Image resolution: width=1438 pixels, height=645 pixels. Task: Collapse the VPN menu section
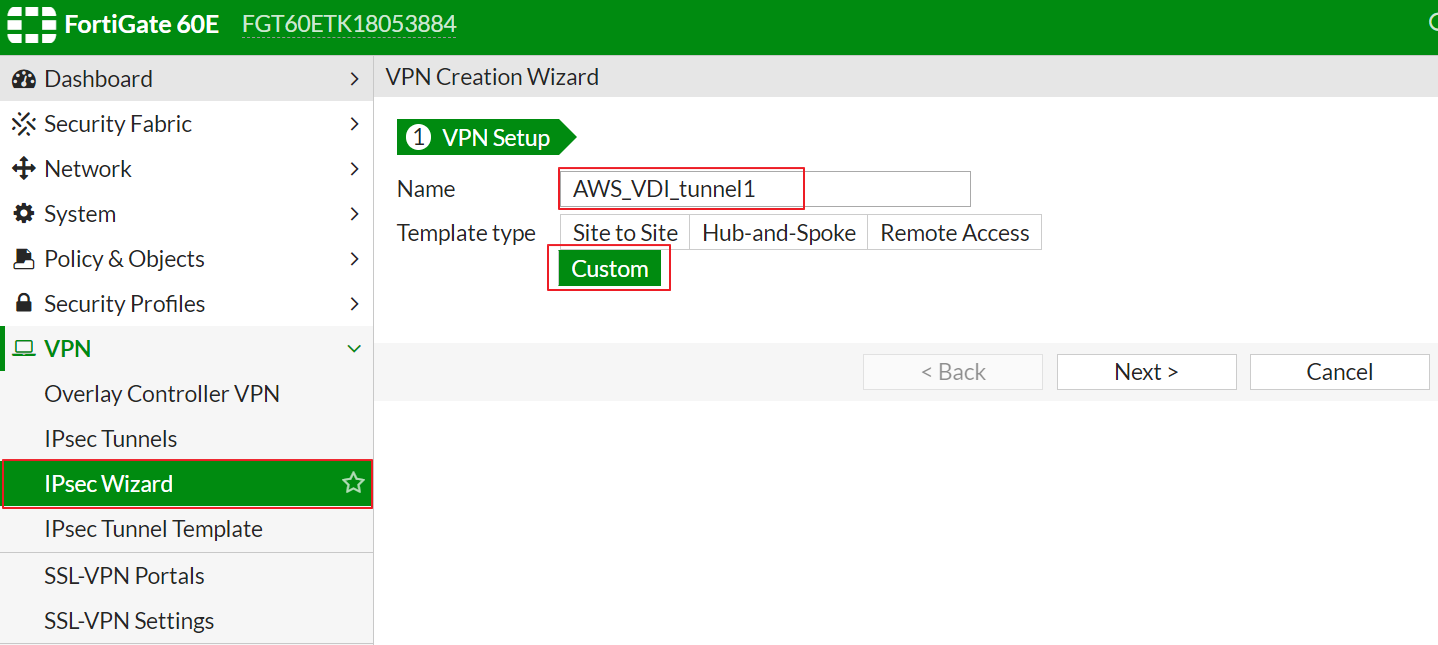[354, 349]
